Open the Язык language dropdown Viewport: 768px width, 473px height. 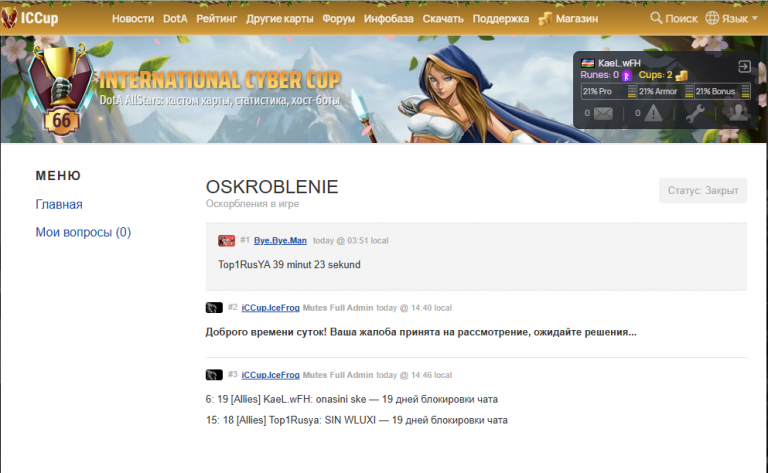click(x=740, y=19)
